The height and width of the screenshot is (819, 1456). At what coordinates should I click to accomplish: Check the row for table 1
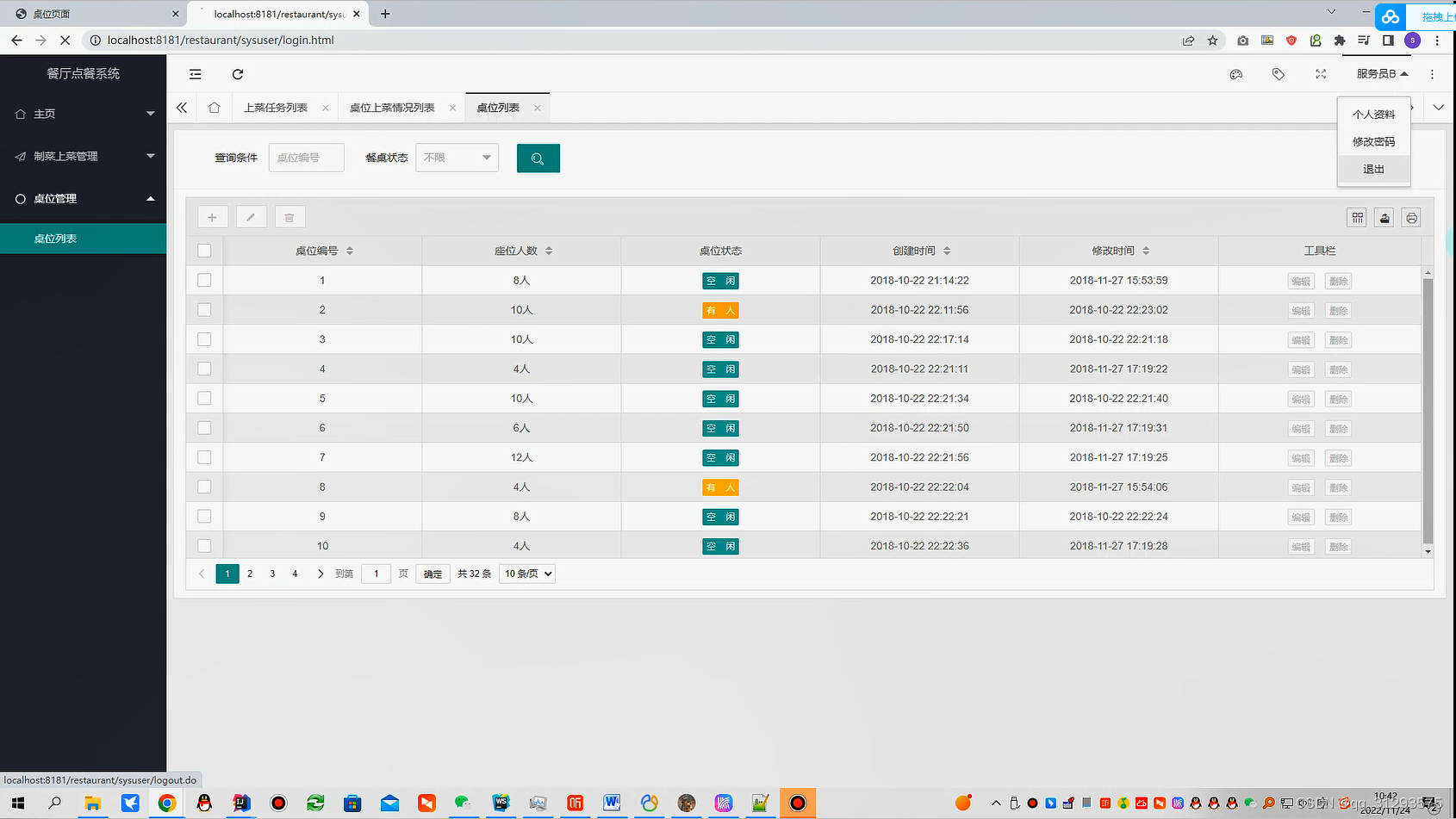[204, 280]
